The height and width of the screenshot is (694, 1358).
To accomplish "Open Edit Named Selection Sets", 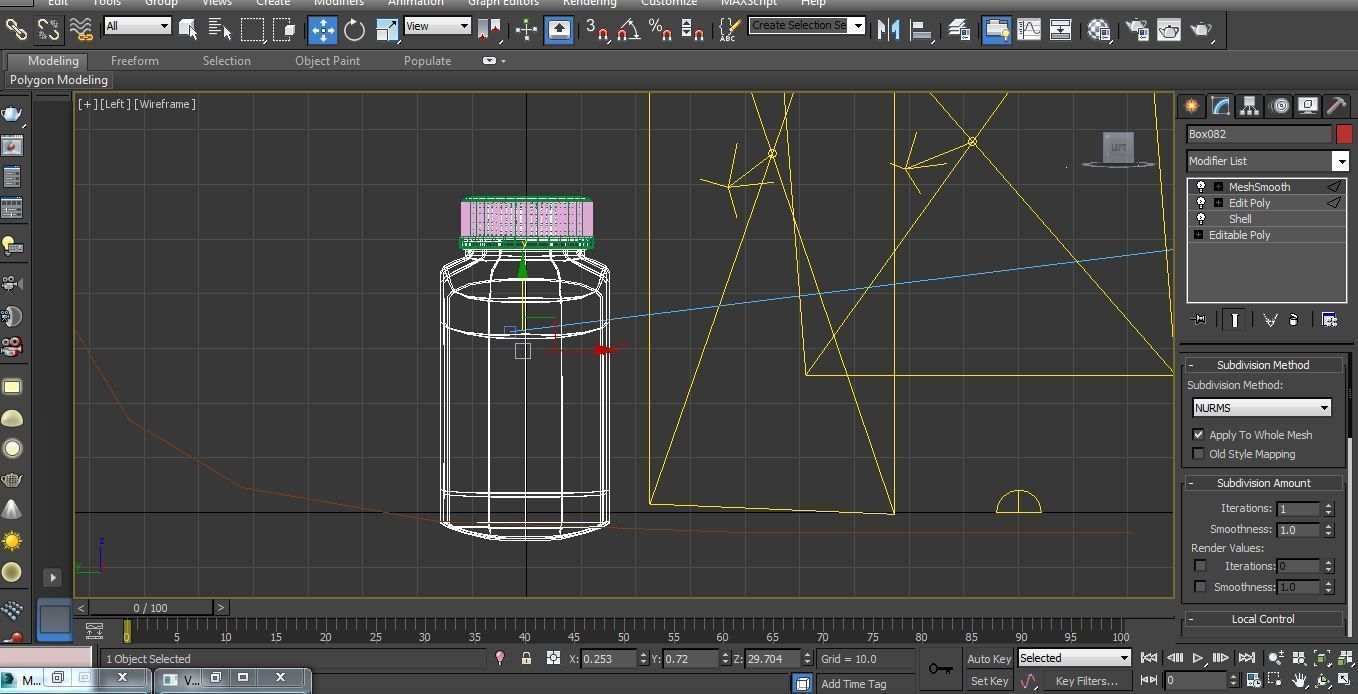I will coord(729,30).
